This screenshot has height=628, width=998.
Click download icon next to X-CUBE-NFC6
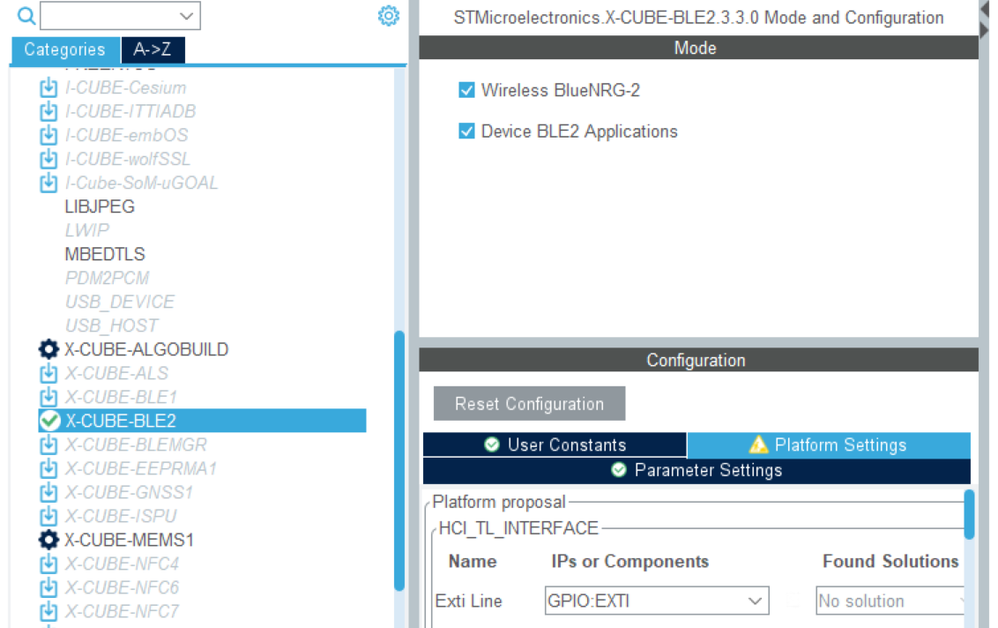click(48, 588)
